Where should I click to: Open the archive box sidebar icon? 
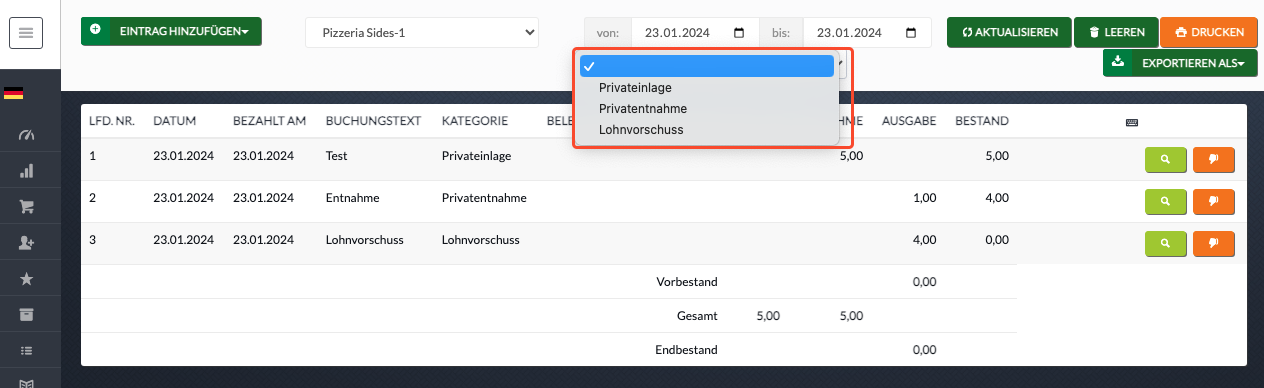point(27,315)
